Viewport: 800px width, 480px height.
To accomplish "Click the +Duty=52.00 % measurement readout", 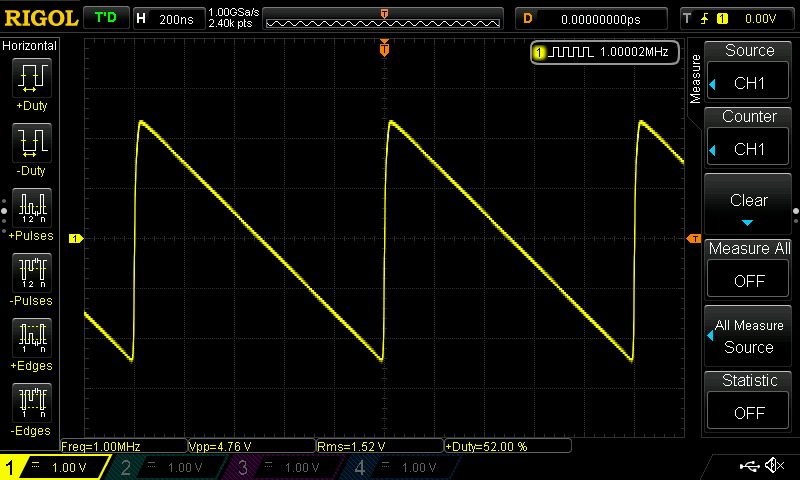I will click(507, 446).
